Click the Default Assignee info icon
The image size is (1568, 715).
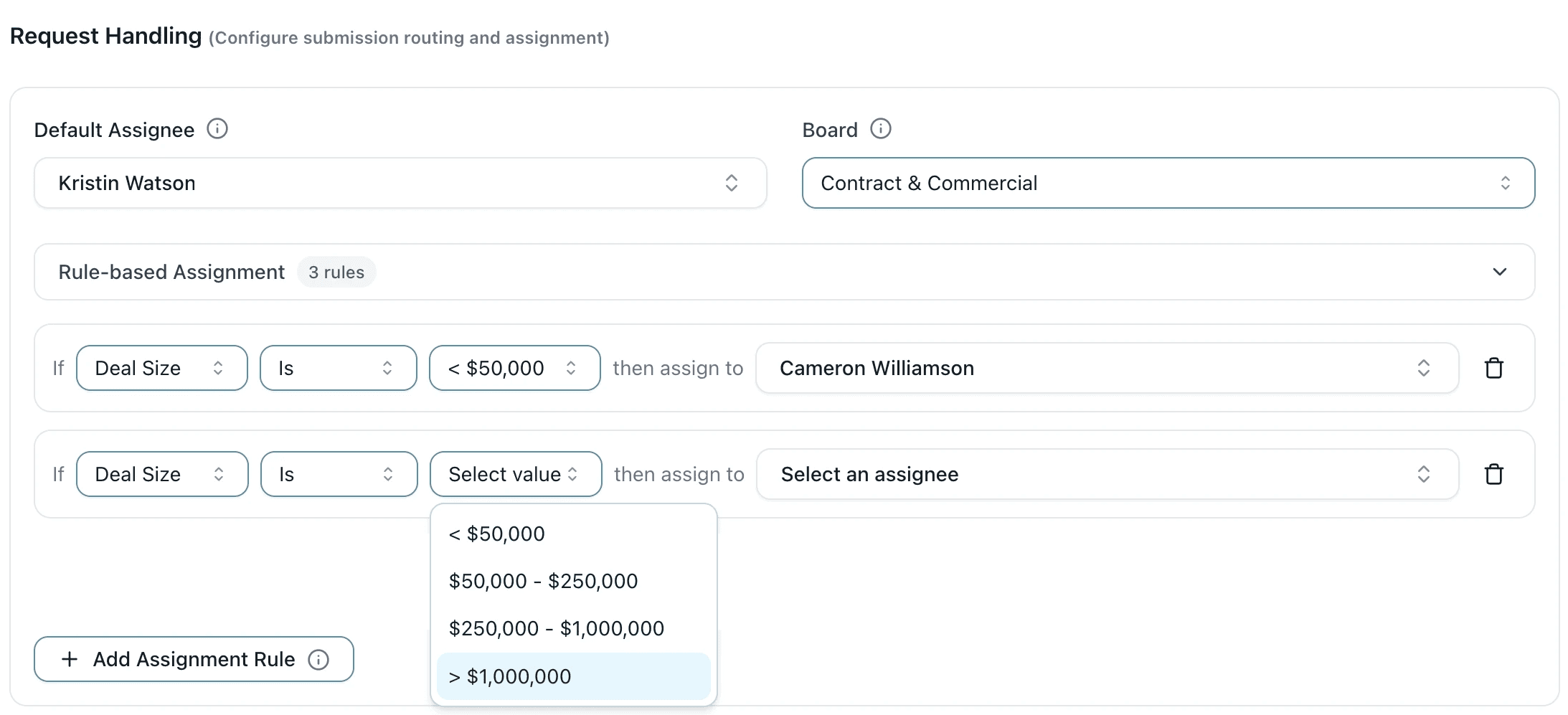click(217, 129)
